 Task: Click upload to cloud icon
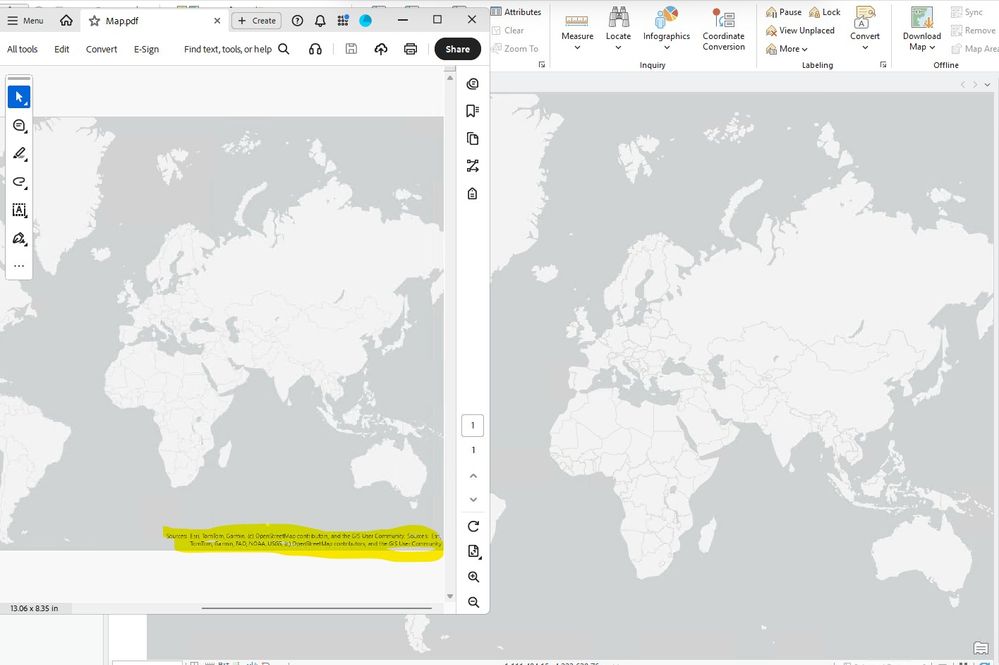381,49
